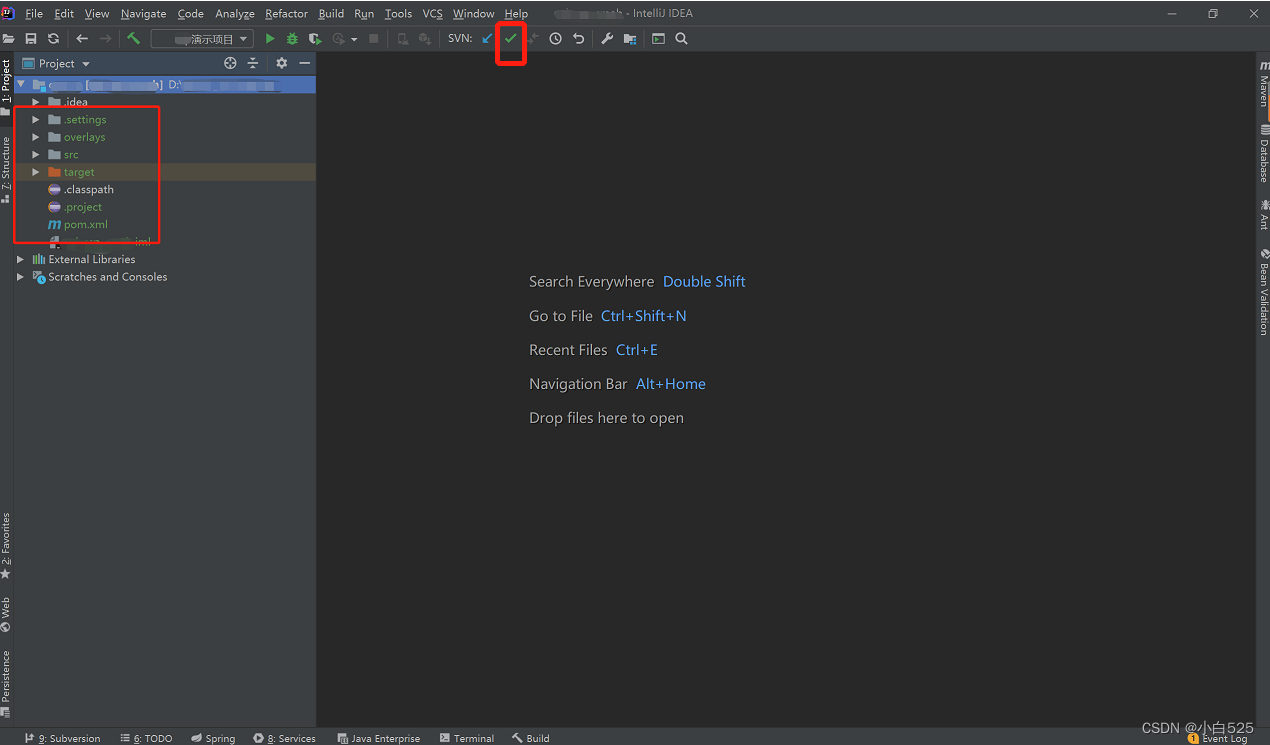Click the Open folder toolbar icon
This screenshot has width=1270, height=745.
pos(8,39)
